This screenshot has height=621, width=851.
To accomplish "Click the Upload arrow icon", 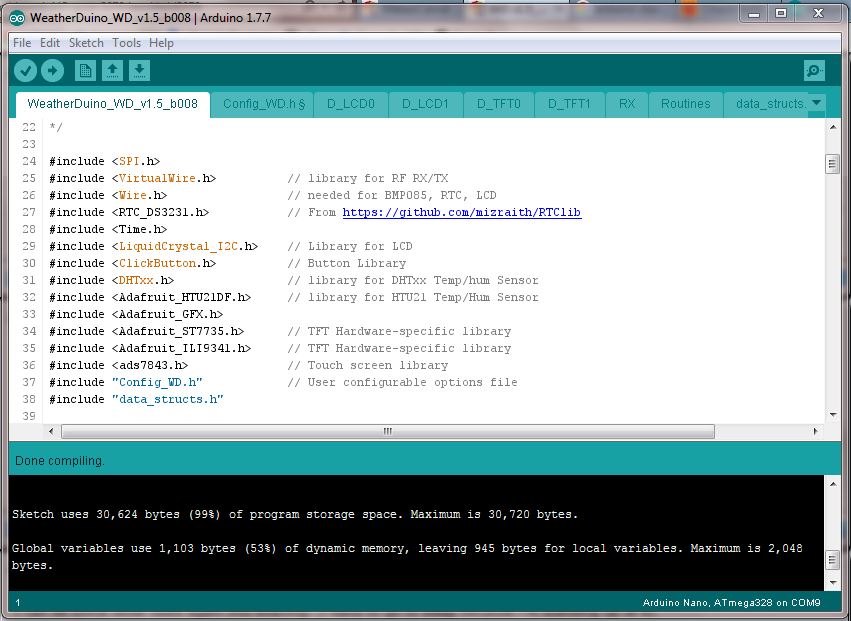I will pos(52,70).
